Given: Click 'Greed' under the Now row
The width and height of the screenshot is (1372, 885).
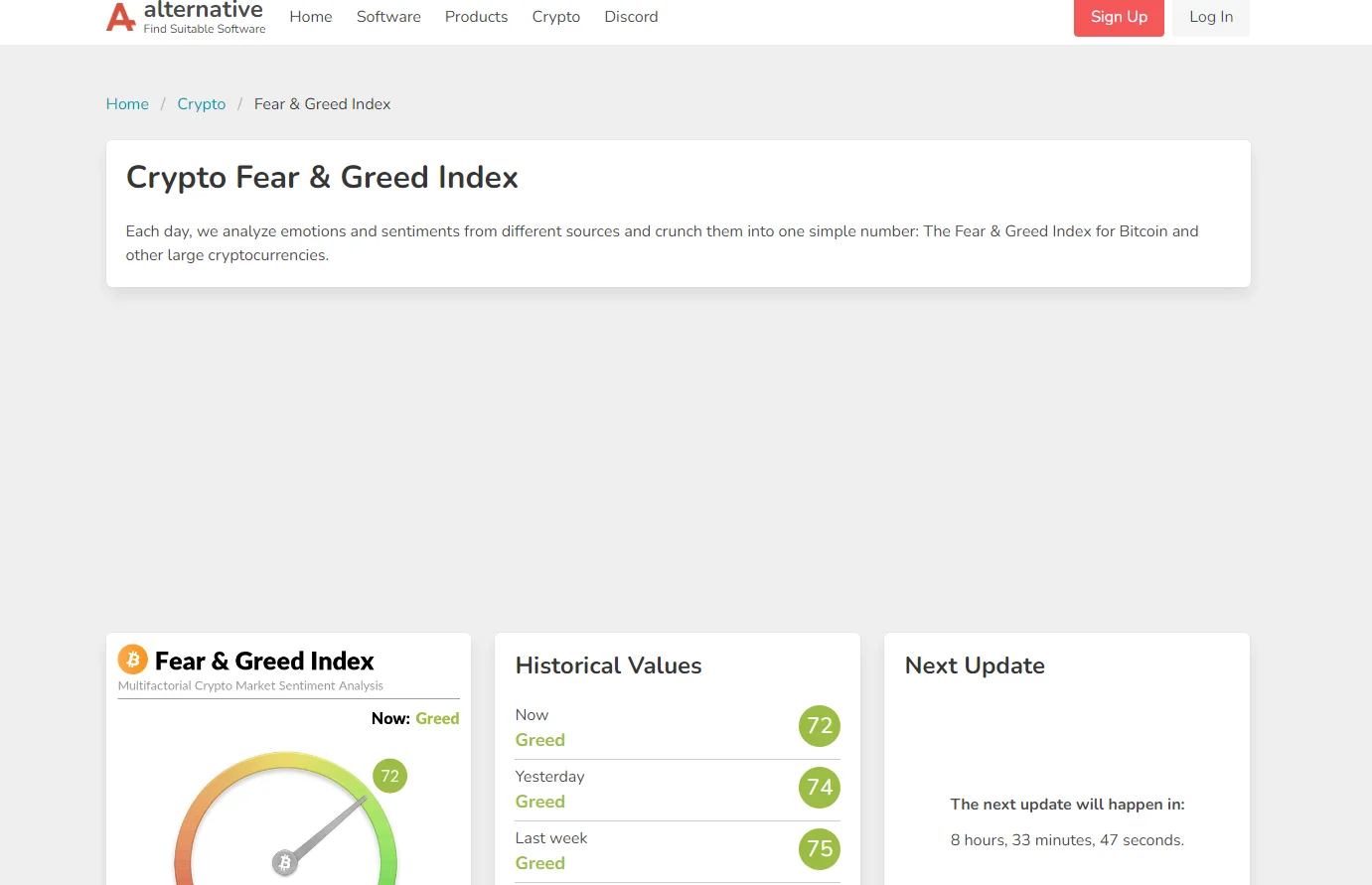Looking at the screenshot, I should click(x=540, y=740).
